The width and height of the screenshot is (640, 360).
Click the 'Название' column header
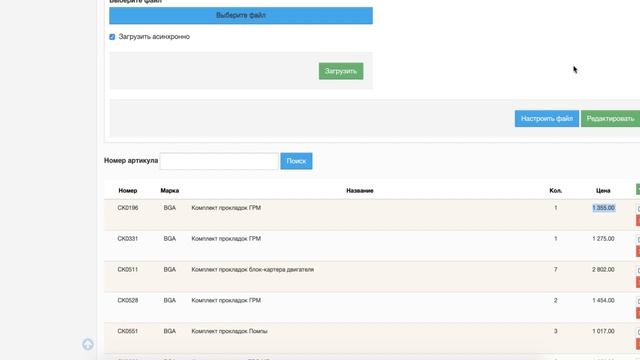click(360, 191)
